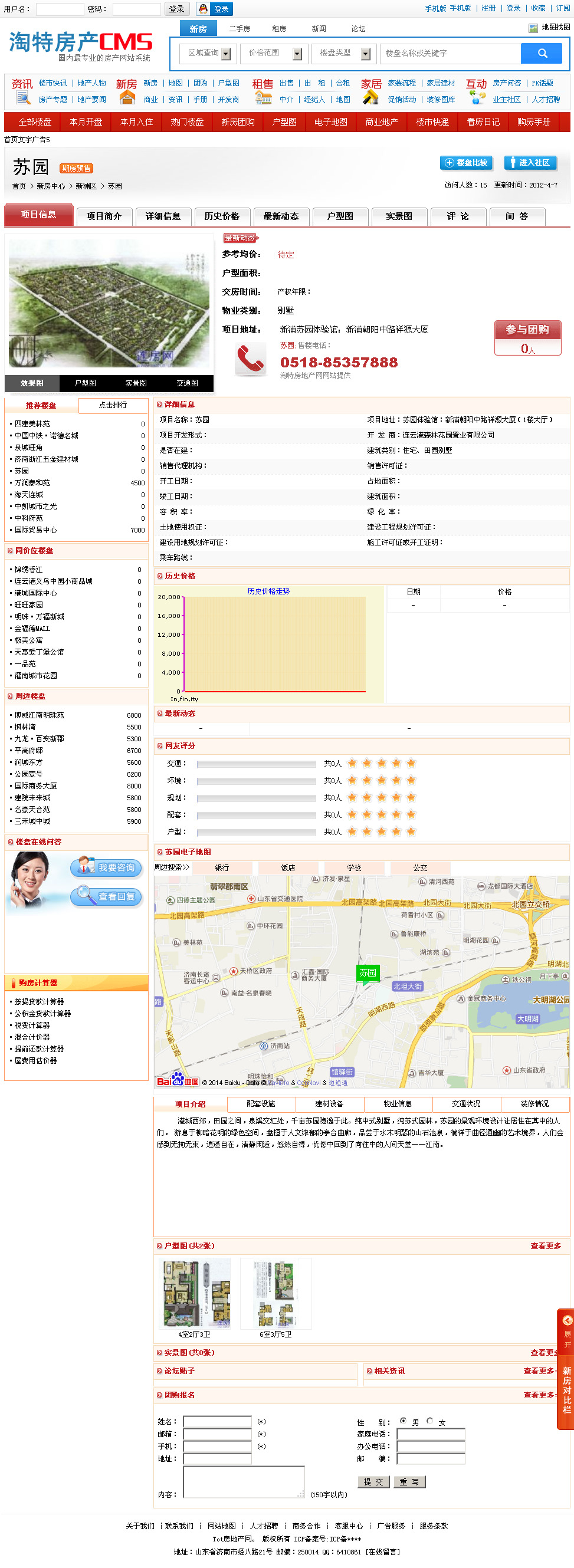Give 配套 a four-star rating
Viewport: 574px width, 1568px height.
pyautogui.click(x=396, y=814)
